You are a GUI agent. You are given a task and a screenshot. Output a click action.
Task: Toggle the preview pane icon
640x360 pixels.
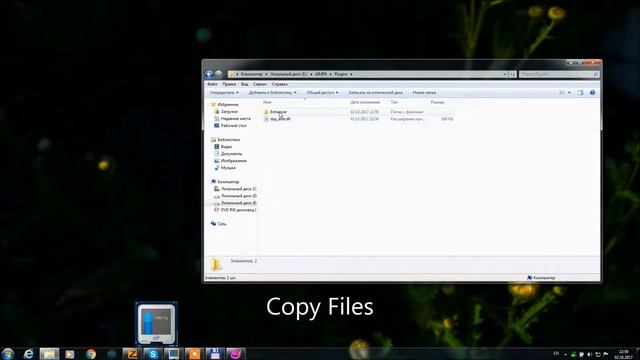click(x=580, y=93)
